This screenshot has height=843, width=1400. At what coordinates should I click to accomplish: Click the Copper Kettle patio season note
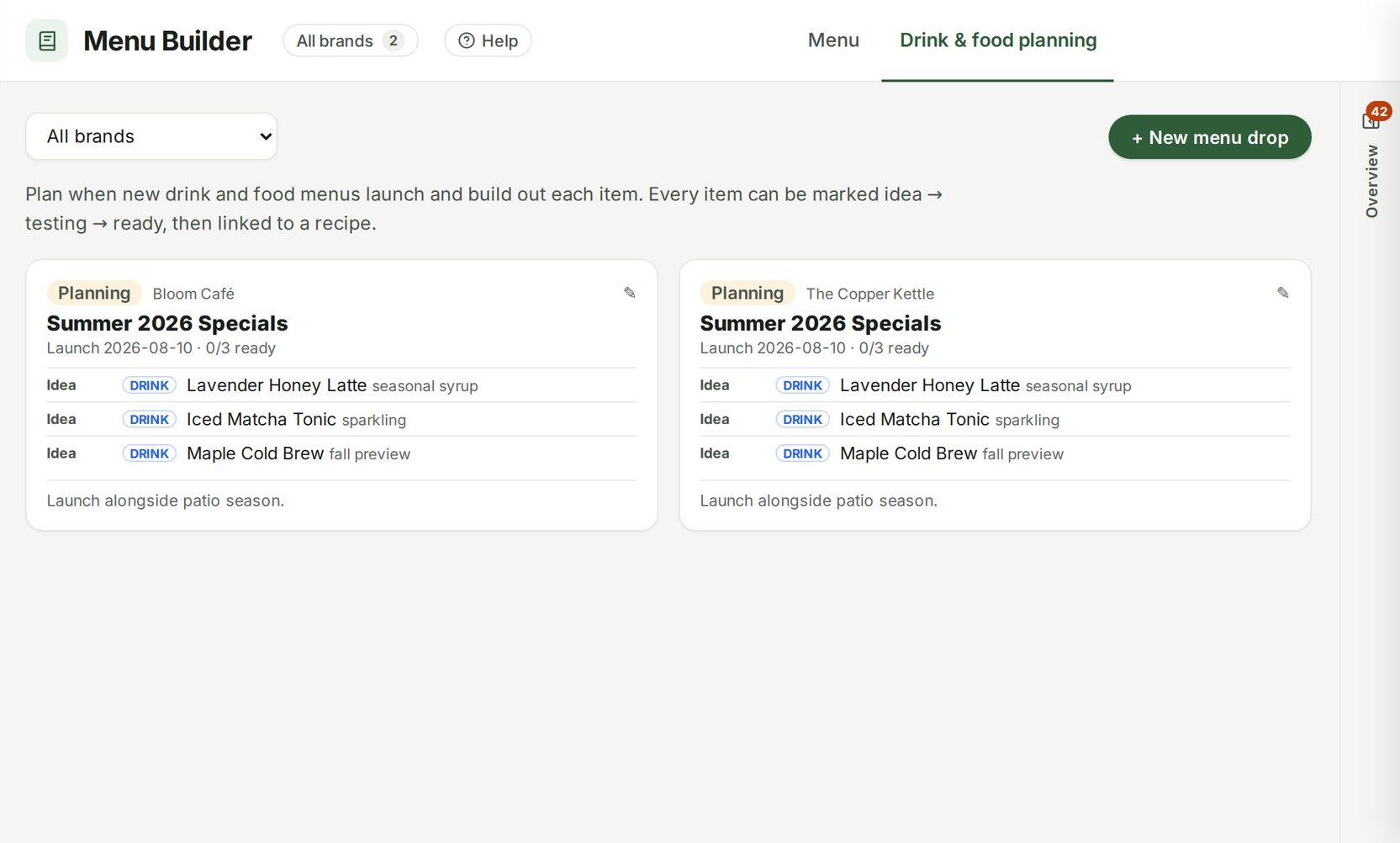[819, 501]
